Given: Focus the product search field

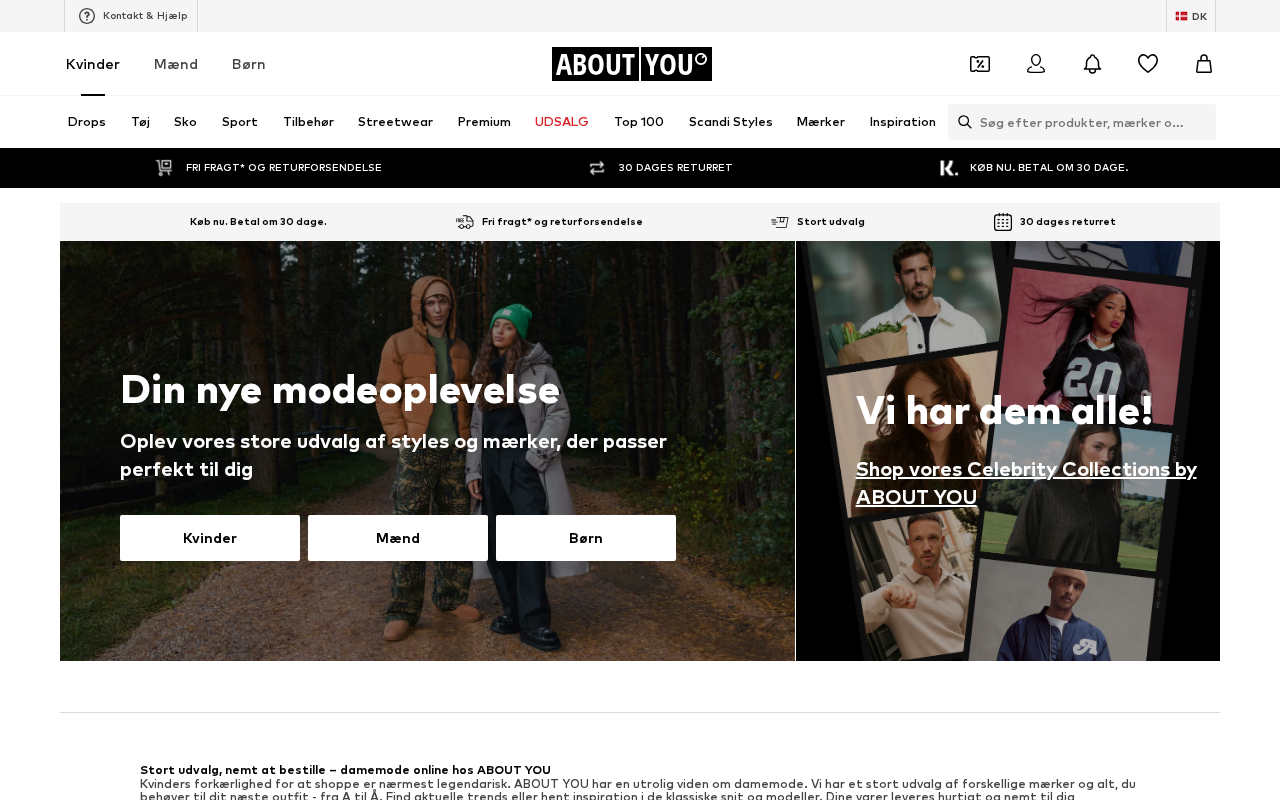Looking at the screenshot, I should [x=1082, y=122].
